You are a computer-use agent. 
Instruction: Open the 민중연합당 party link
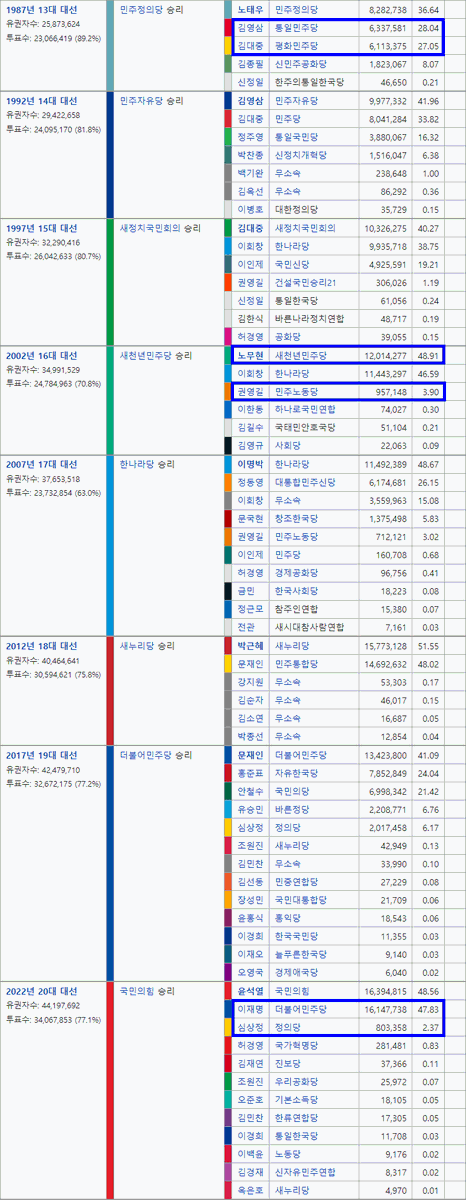(297, 882)
